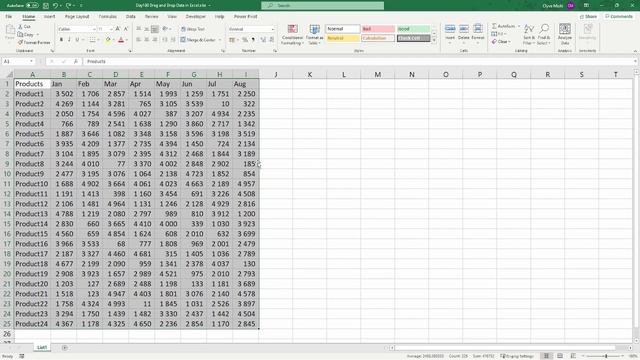Open the Data tab

click(131, 17)
